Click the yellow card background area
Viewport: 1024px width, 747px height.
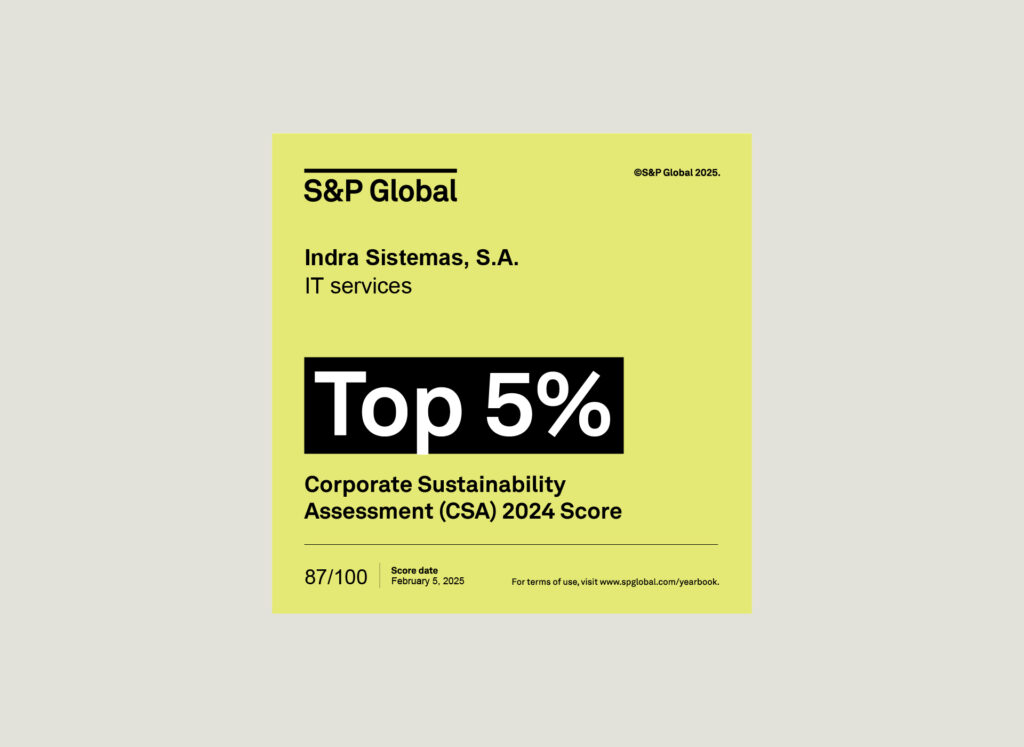pyautogui.click(x=650, y=300)
